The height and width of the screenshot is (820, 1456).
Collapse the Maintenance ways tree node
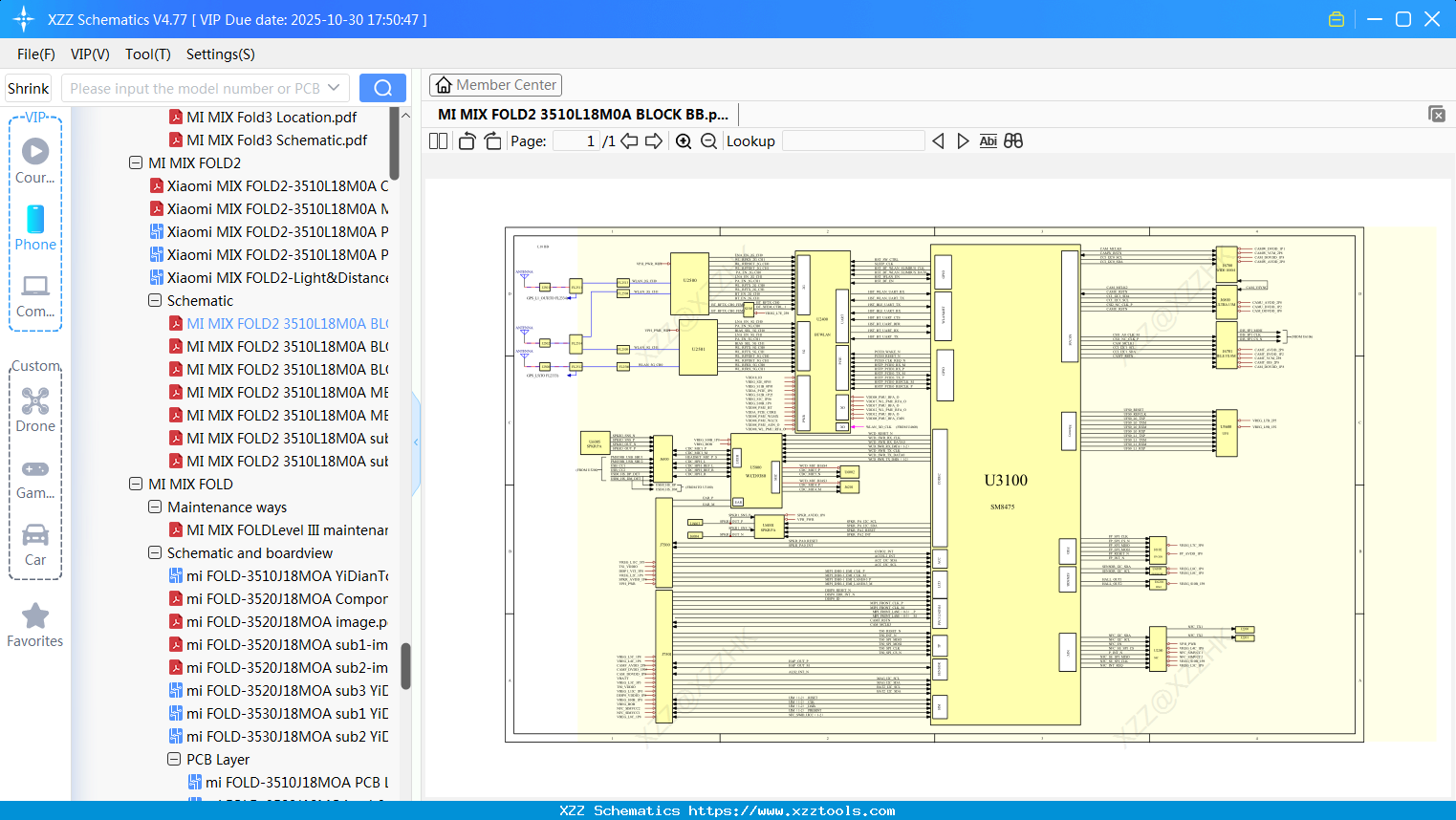tap(155, 507)
